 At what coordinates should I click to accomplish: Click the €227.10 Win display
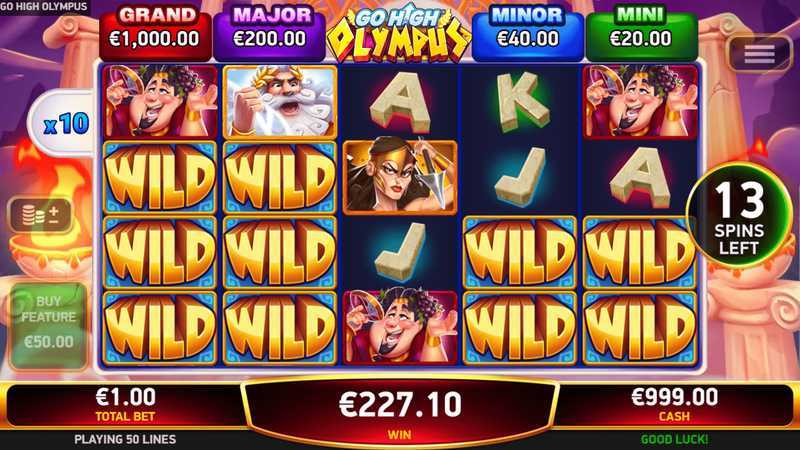tap(400, 411)
